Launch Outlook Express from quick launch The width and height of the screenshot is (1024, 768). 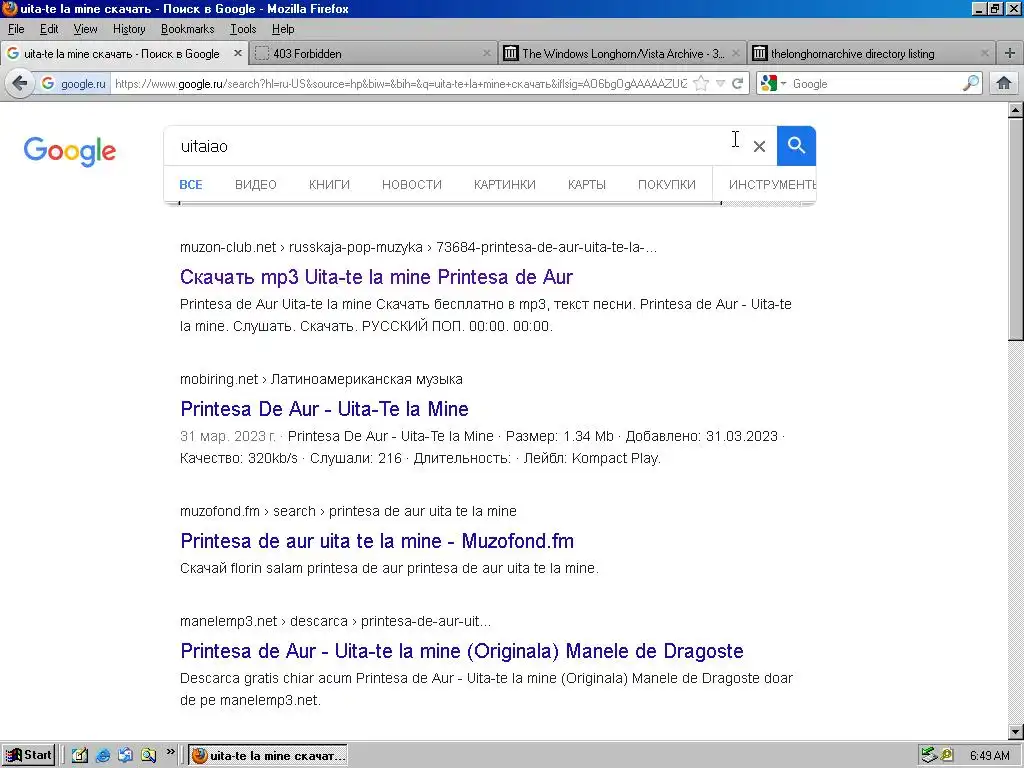pyautogui.click(x=125, y=755)
